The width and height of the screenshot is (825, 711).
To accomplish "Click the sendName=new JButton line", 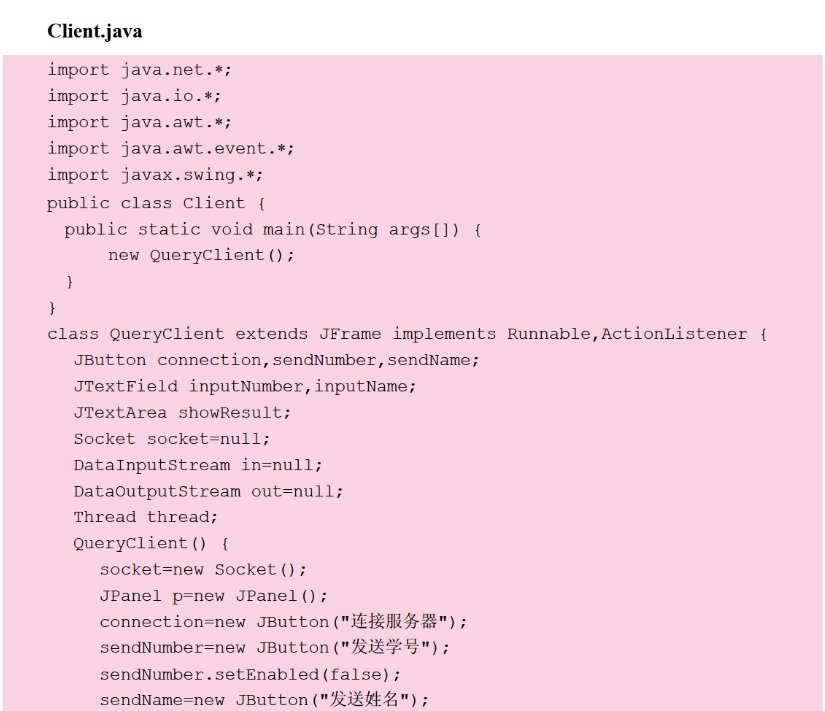I will point(264,700).
